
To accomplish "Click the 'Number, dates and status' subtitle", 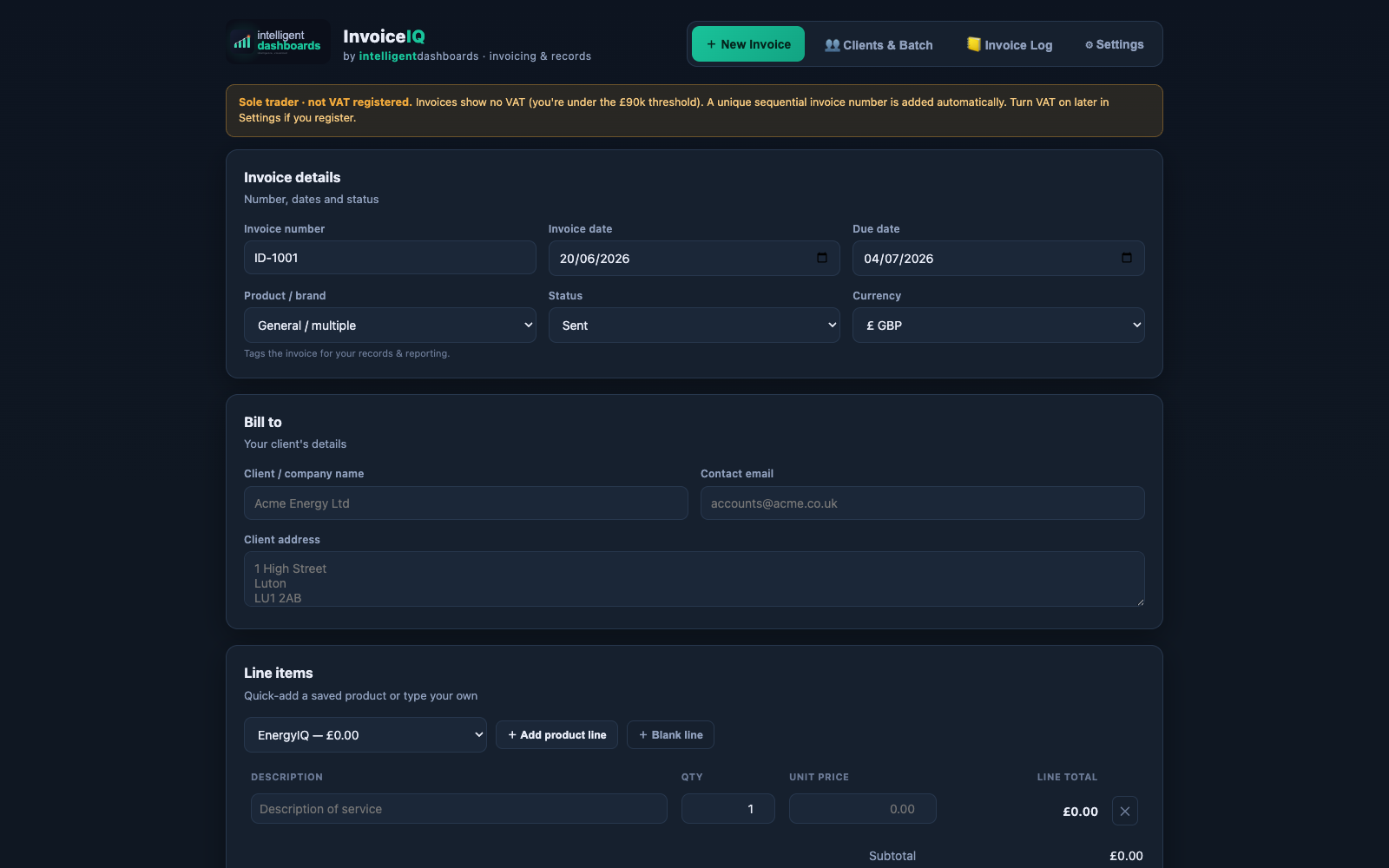I will click(x=311, y=200).
